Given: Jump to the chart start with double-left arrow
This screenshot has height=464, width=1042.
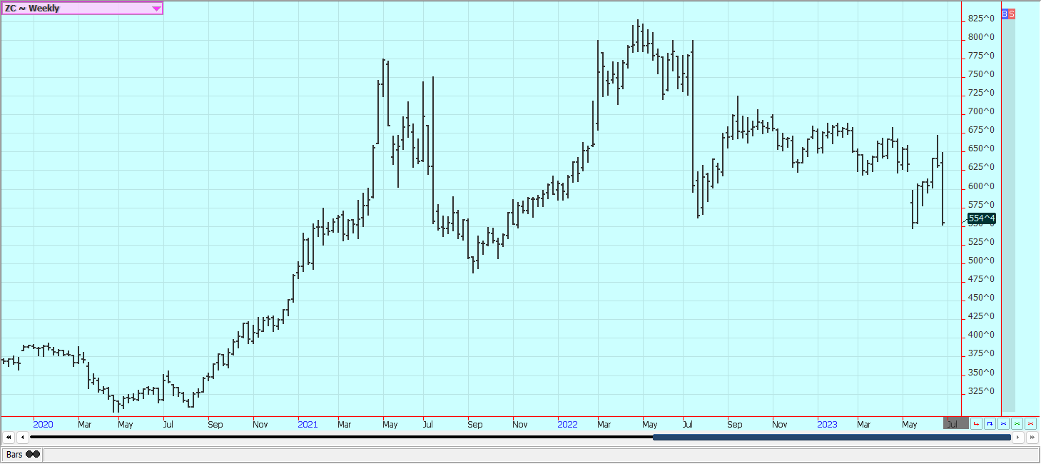Looking at the screenshot, I should pyautogui.click(x=8, y=437).
